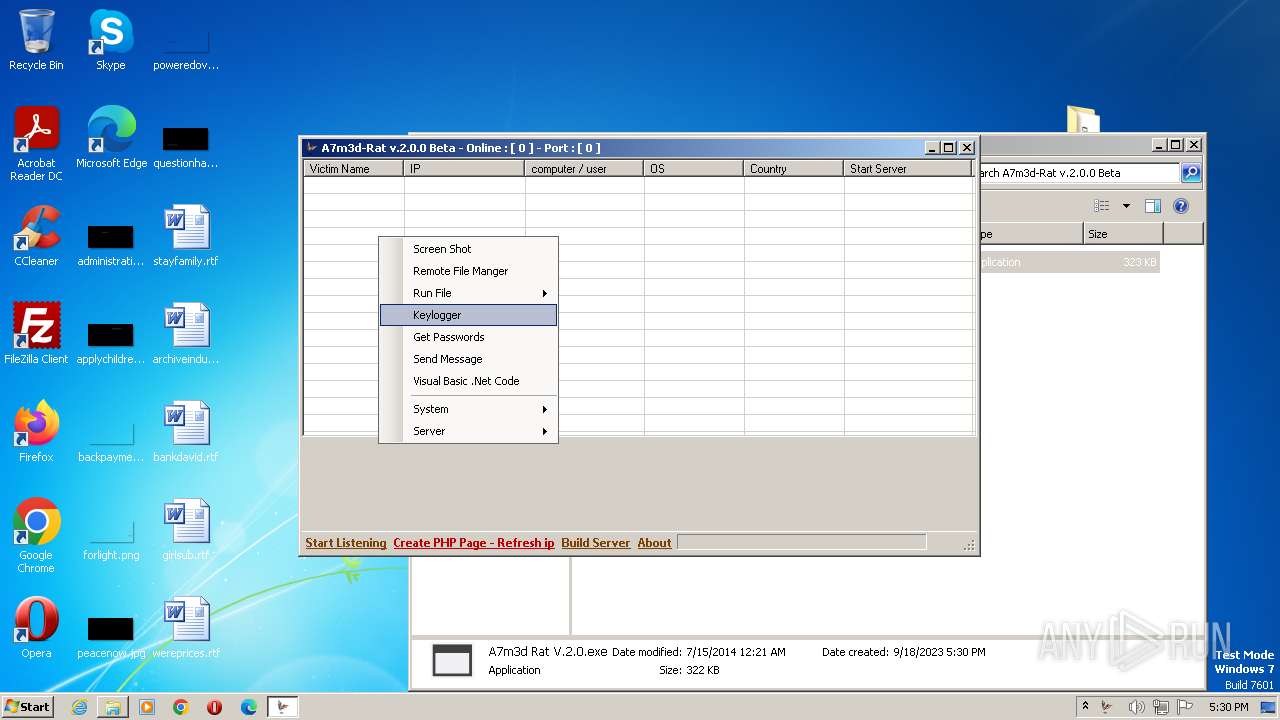The width and height of the screenshot is (1280, 720).
Task: Open the Recycle Bin desktop icon
Action: coord(36,40)
